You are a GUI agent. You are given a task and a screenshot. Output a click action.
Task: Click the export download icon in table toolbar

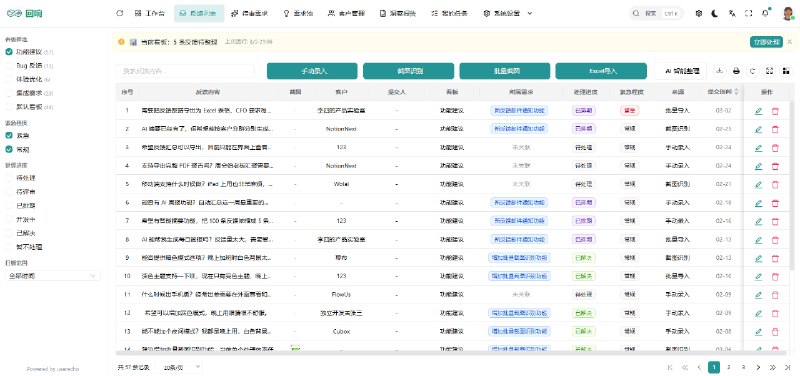(719, 71)
